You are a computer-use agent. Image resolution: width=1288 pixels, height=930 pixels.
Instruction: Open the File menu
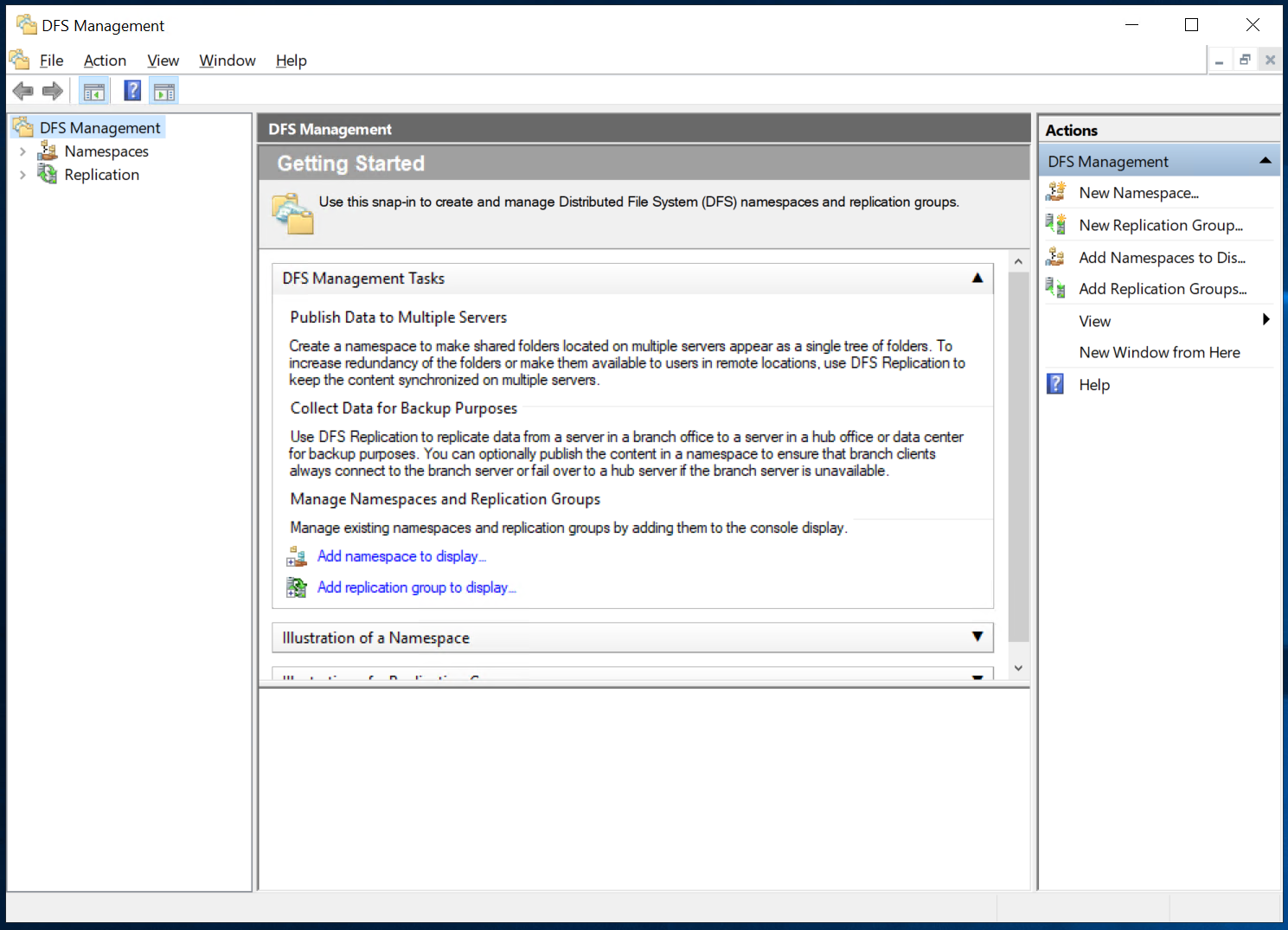51,61
